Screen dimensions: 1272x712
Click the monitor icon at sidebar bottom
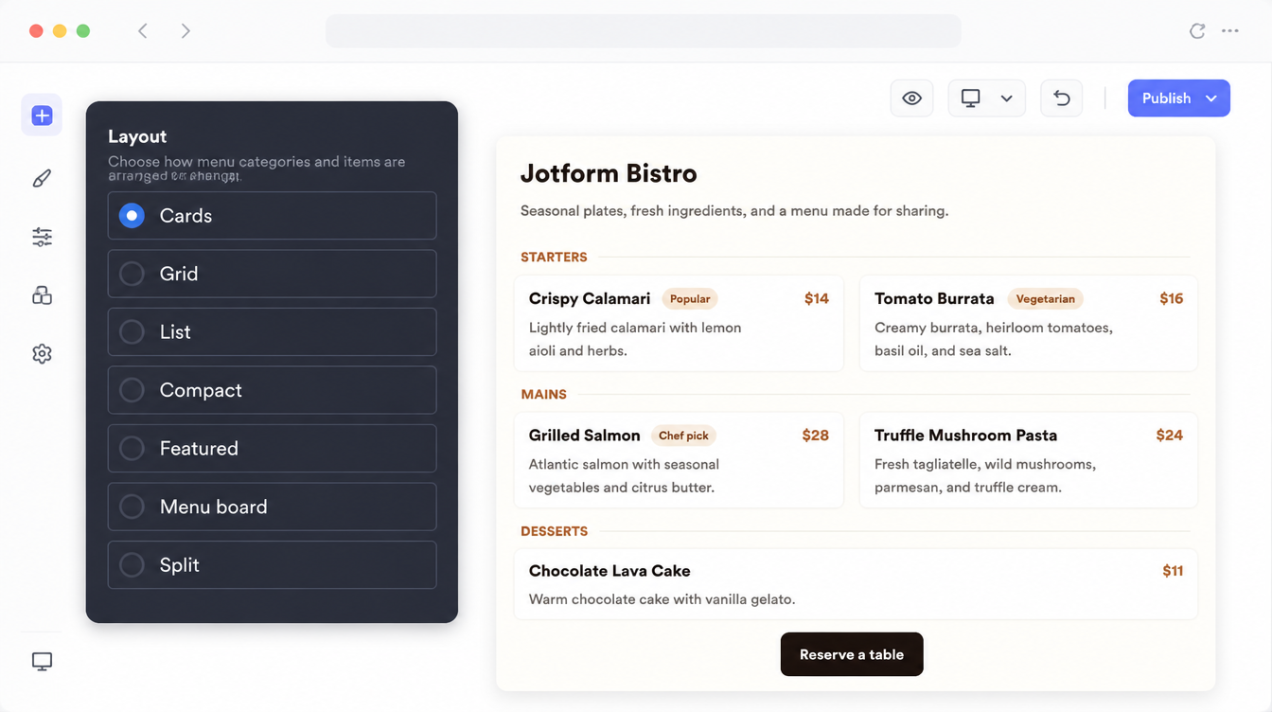click(41, 661)
